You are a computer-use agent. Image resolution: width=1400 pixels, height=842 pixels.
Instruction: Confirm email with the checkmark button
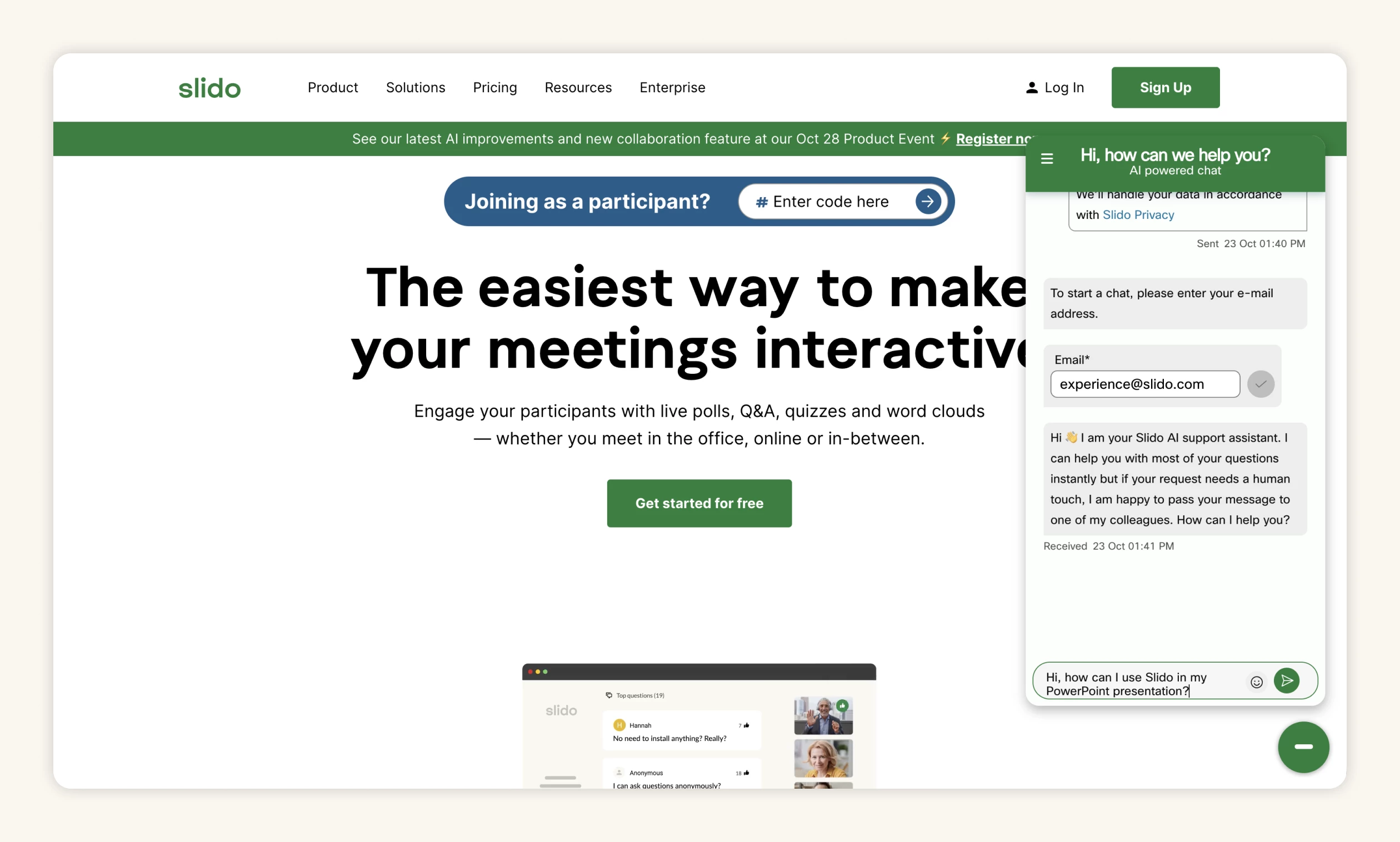pyautogui.click(x=1261, y=384)
